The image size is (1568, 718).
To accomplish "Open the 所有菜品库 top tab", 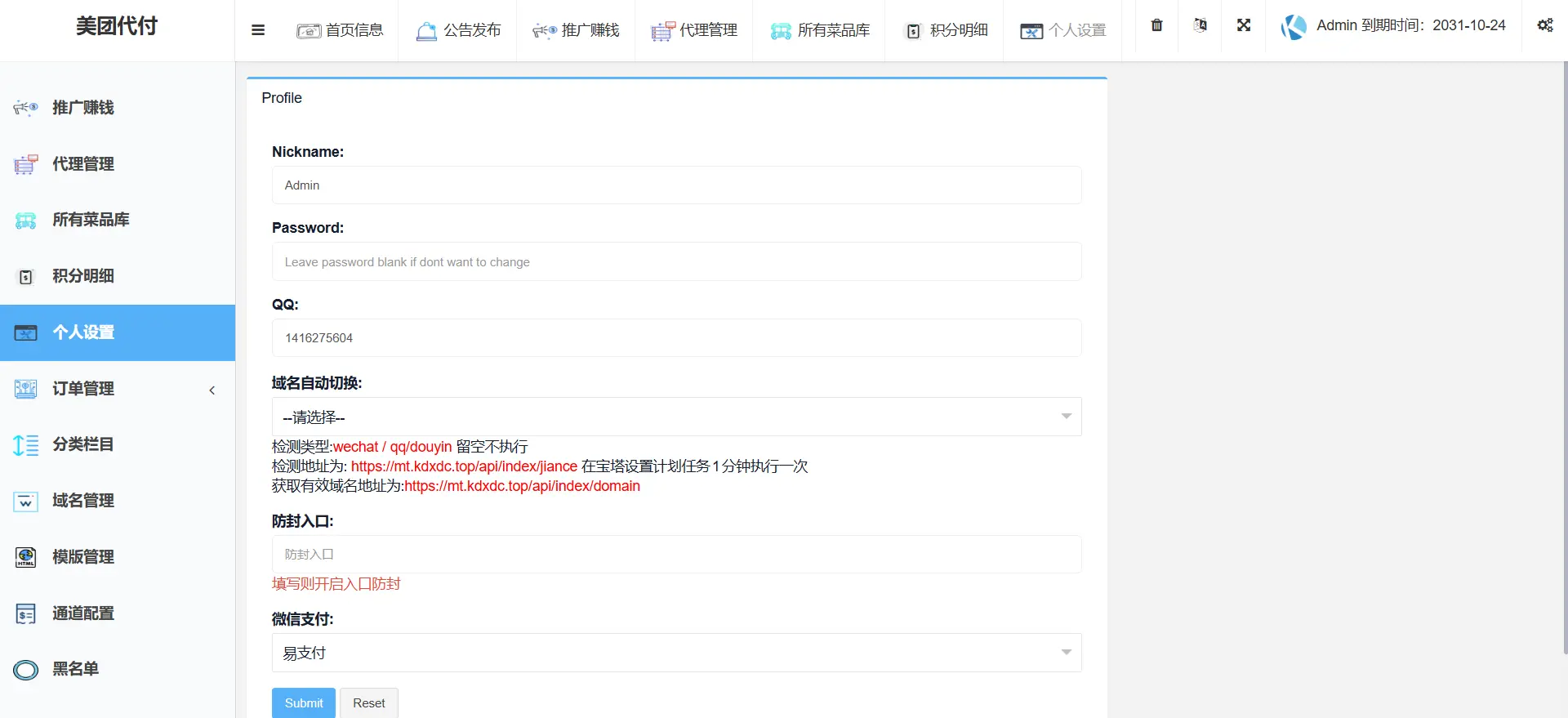I will coord(819,30).
